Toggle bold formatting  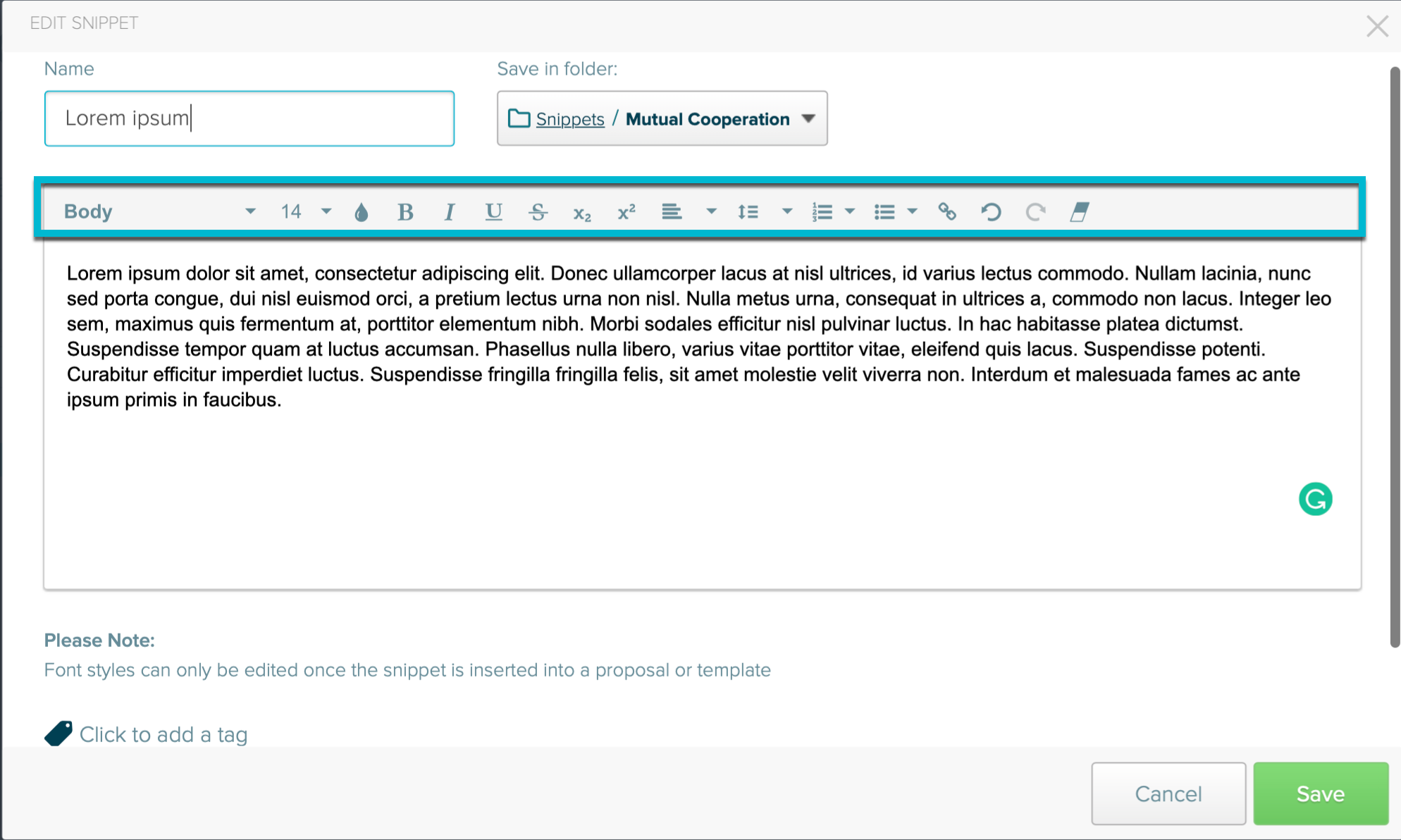pyautogui.click(x=405, y=212)
